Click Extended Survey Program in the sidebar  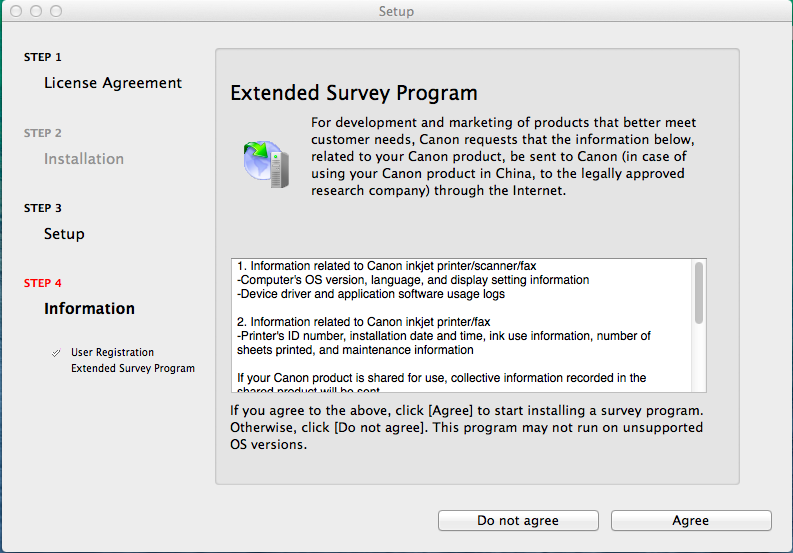pyautogui.click(x=133, y=368)
